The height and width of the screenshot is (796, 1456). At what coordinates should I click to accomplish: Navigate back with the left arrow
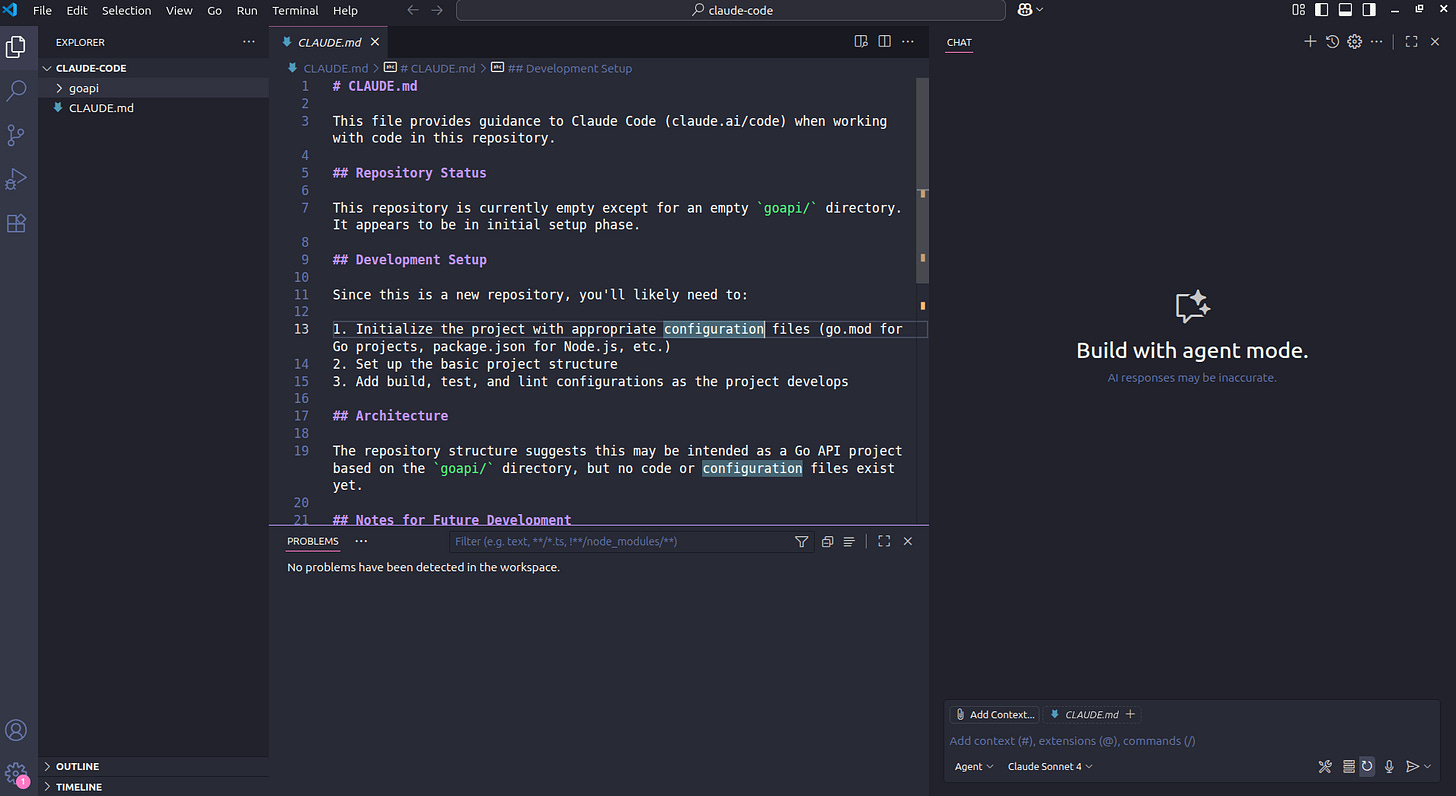point(414,10)
